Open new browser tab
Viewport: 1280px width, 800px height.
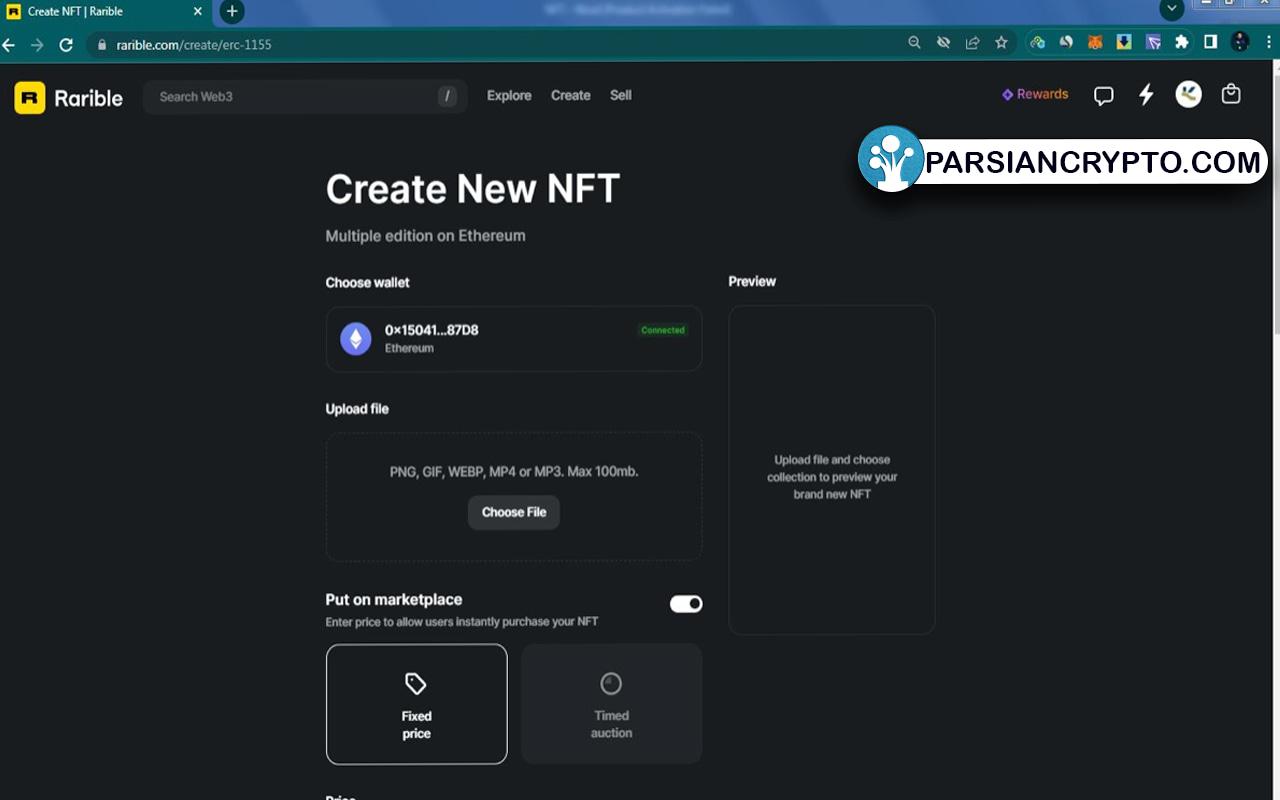(232, 12)
